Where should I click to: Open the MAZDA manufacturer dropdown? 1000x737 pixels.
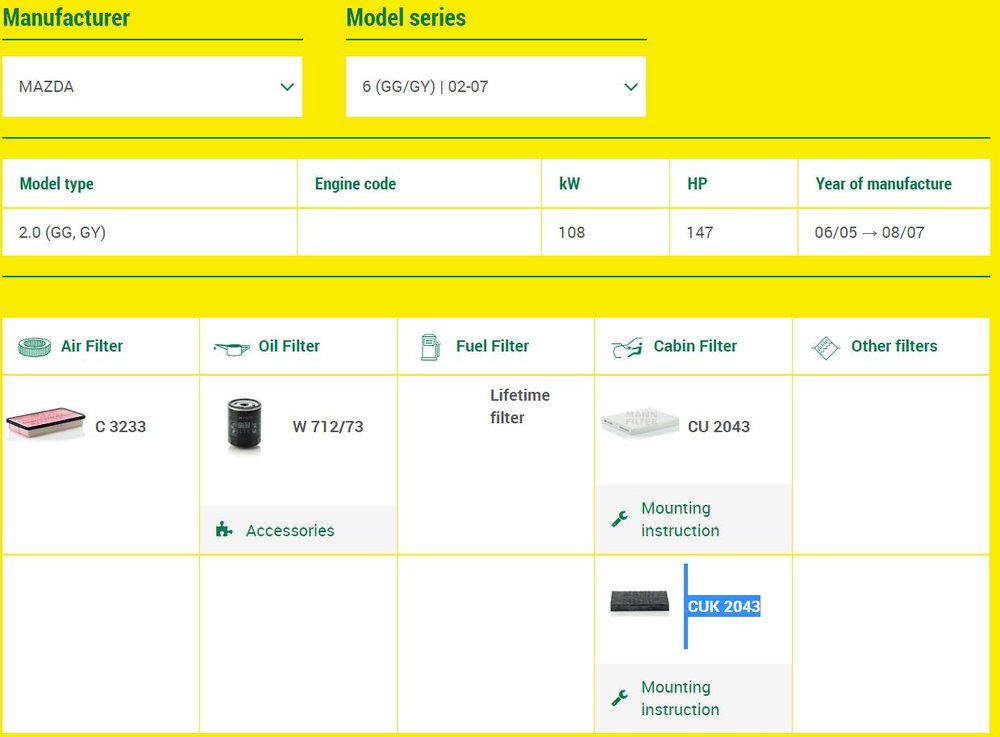[152, 87]
